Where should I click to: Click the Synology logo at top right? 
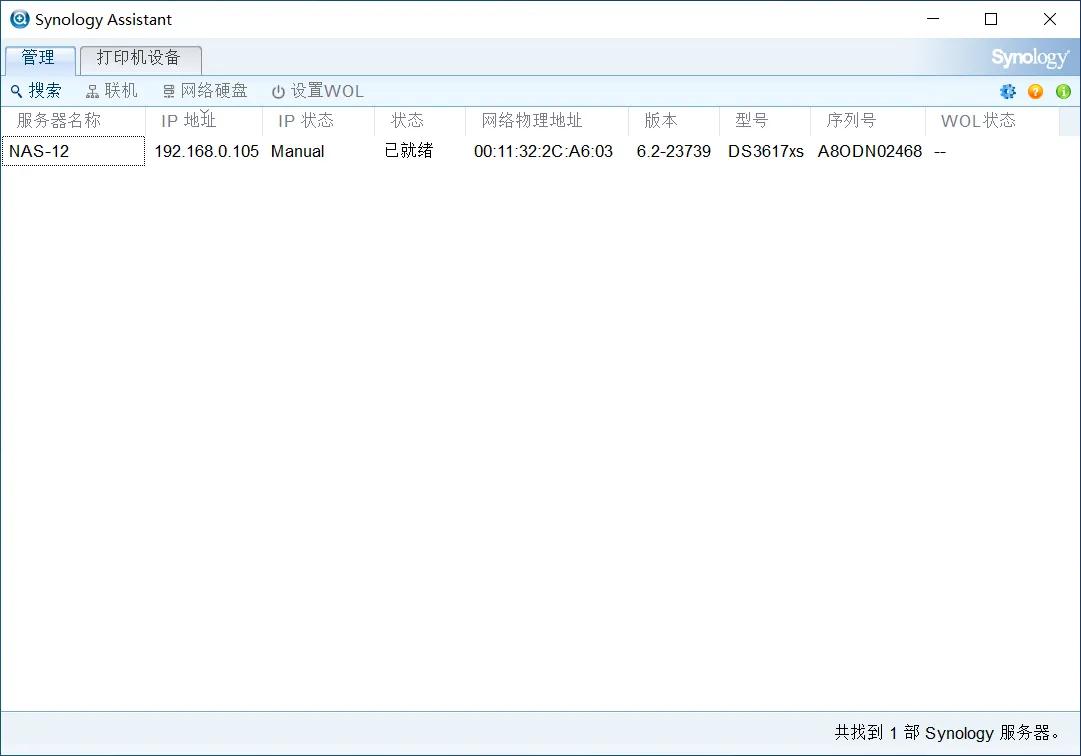[x=1029, y=57]
